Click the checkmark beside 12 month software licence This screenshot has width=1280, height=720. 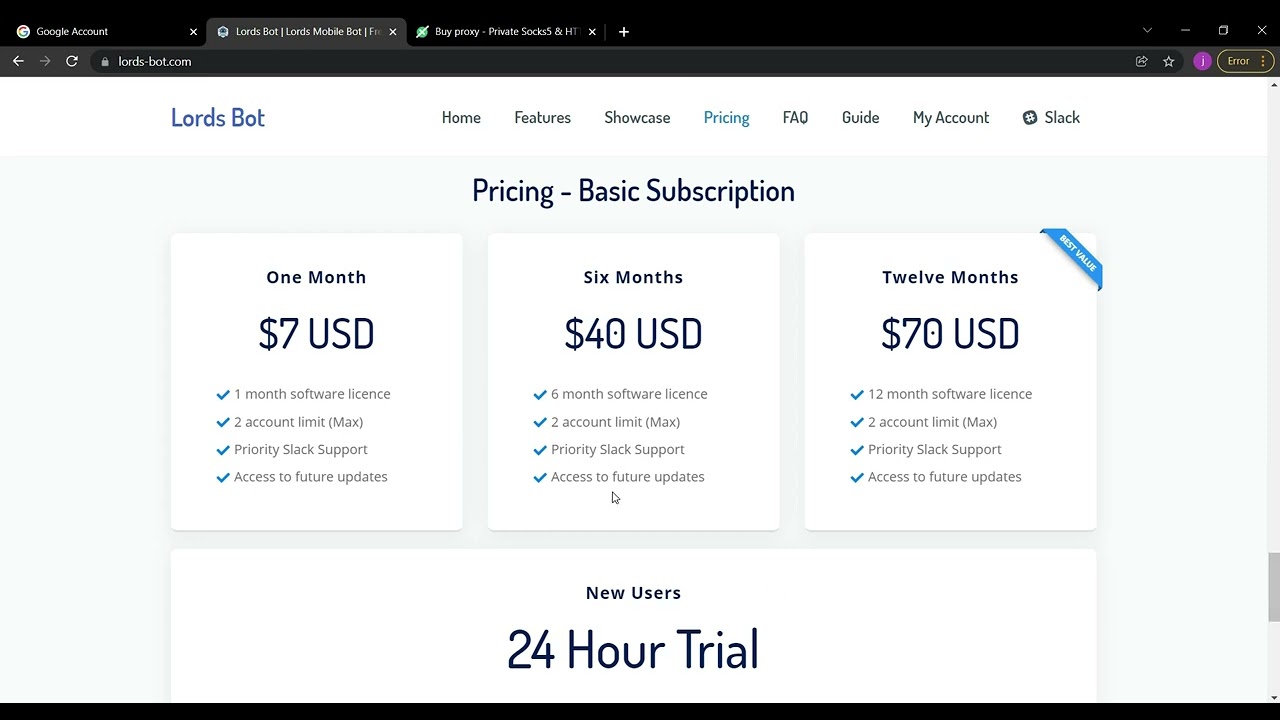click(857, 395)
